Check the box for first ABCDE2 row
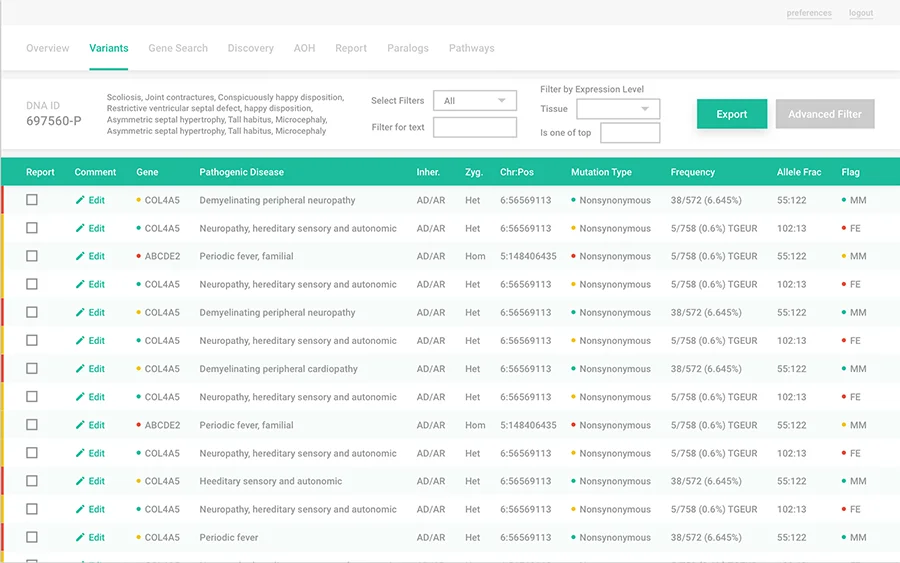The width and height of the screenshot is (900, 563). click(x=32, y=256)
